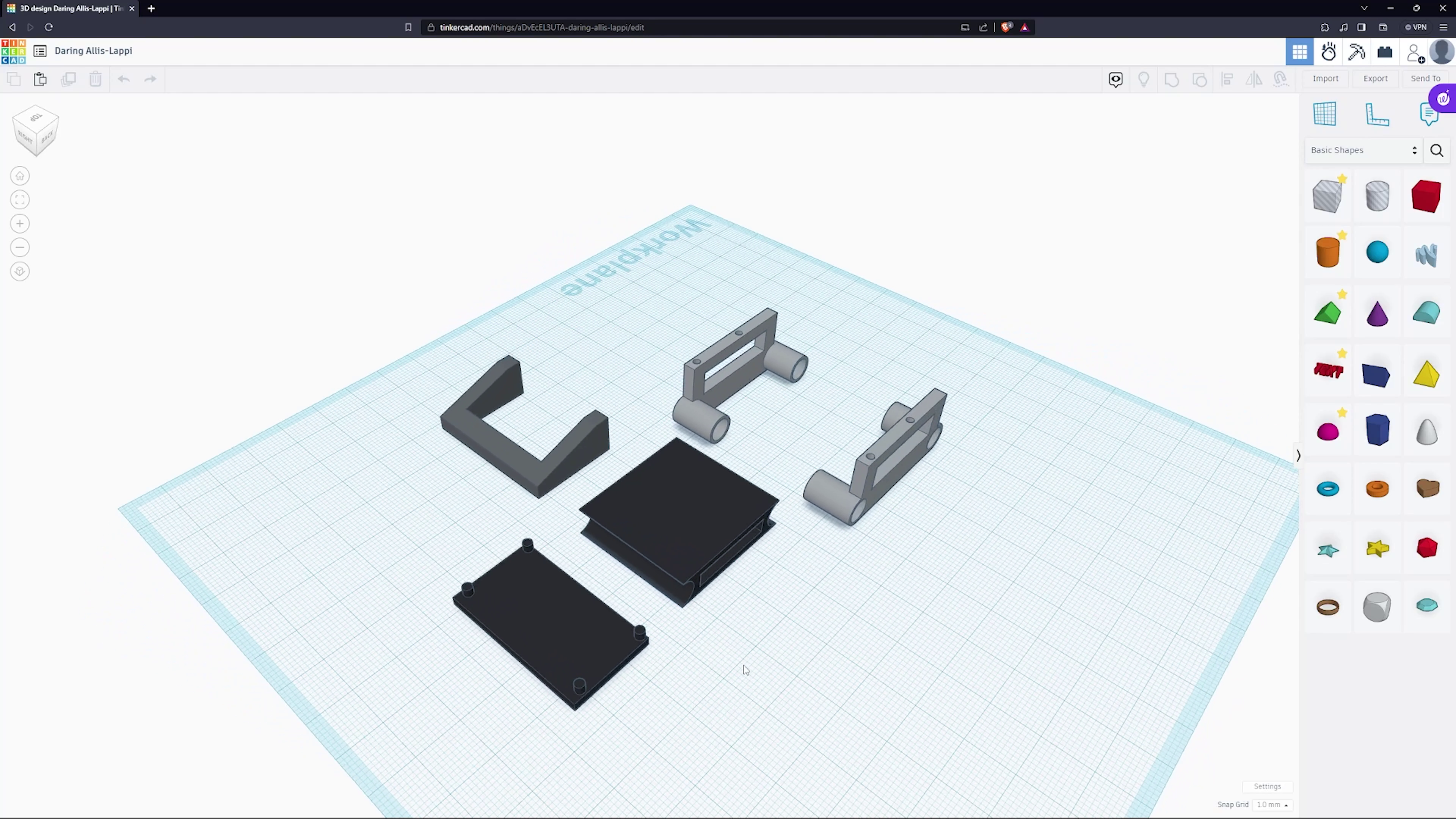Select the yellow Star shape
This screenshot has height=819, width=1456.
click(x=1378, y=548)
